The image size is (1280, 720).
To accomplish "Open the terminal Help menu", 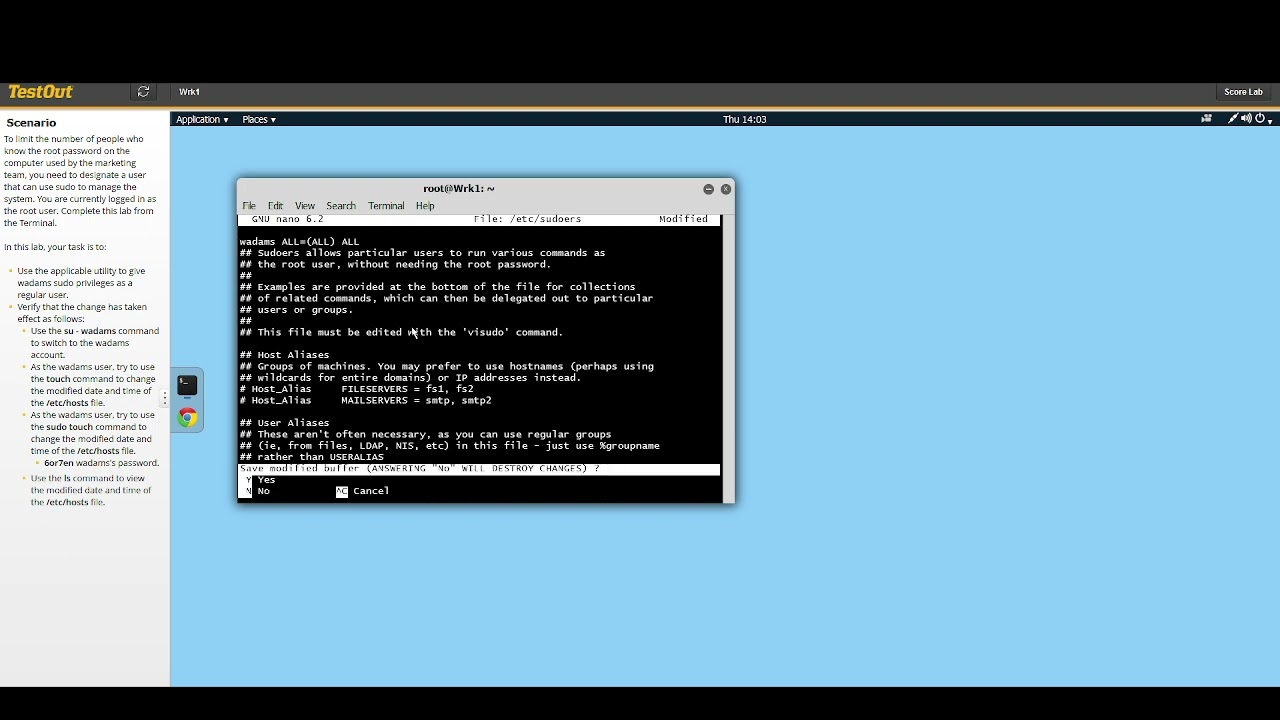I will point(425,206).
